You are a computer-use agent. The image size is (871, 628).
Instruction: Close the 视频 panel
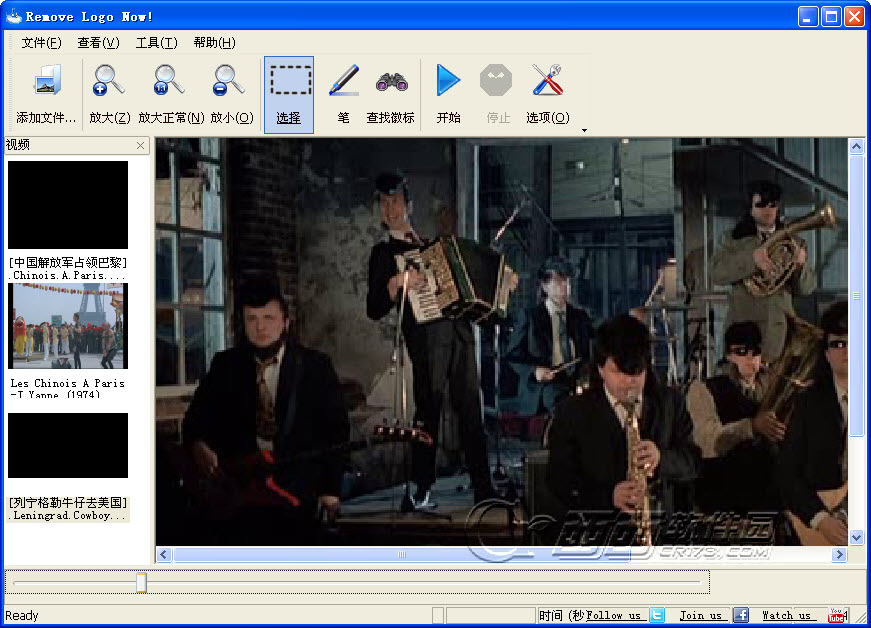(x=141, y=146)
